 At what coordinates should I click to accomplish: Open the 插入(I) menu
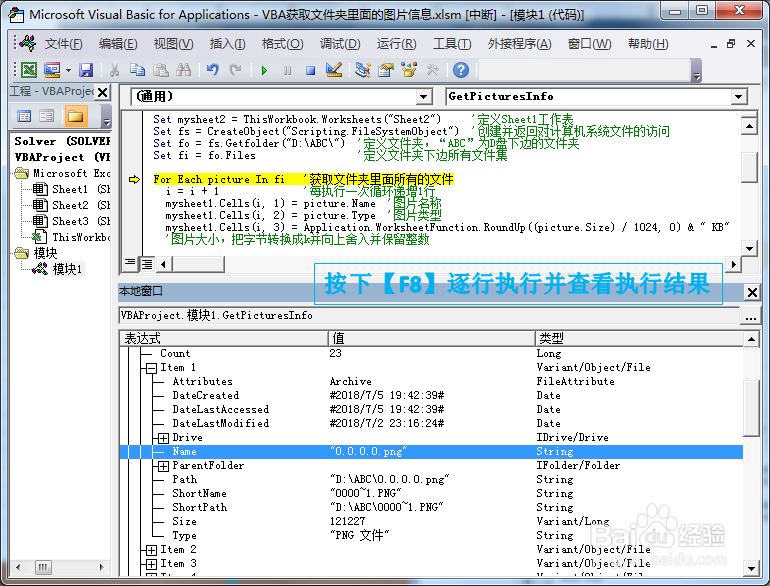(227, 44)
